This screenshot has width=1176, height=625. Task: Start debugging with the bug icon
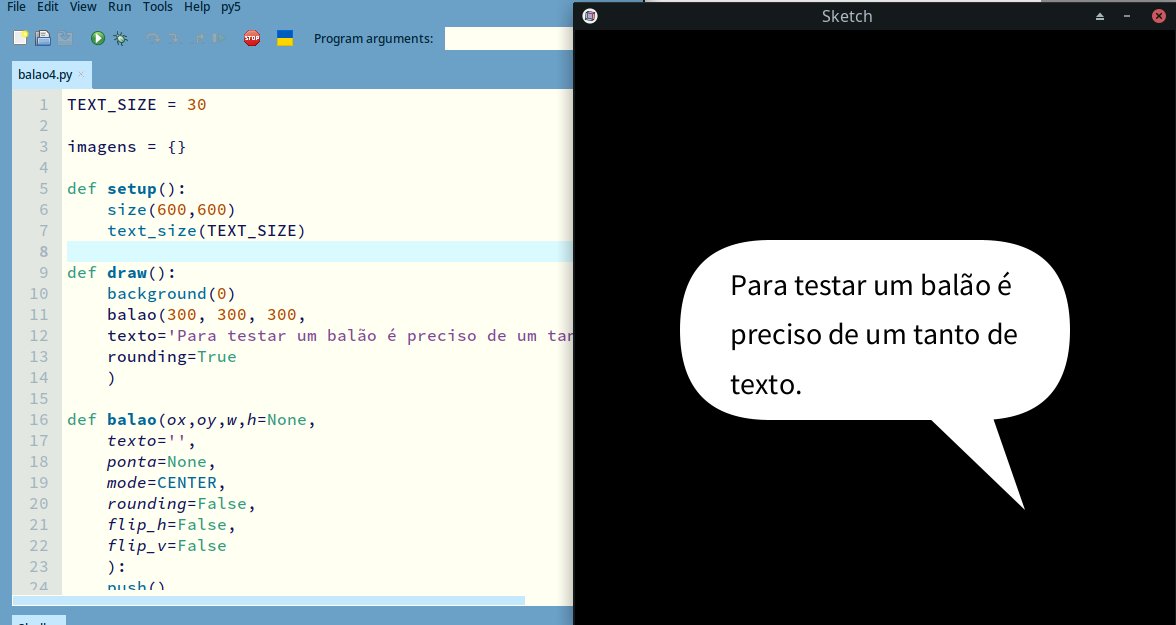click(x=121, y=38)
